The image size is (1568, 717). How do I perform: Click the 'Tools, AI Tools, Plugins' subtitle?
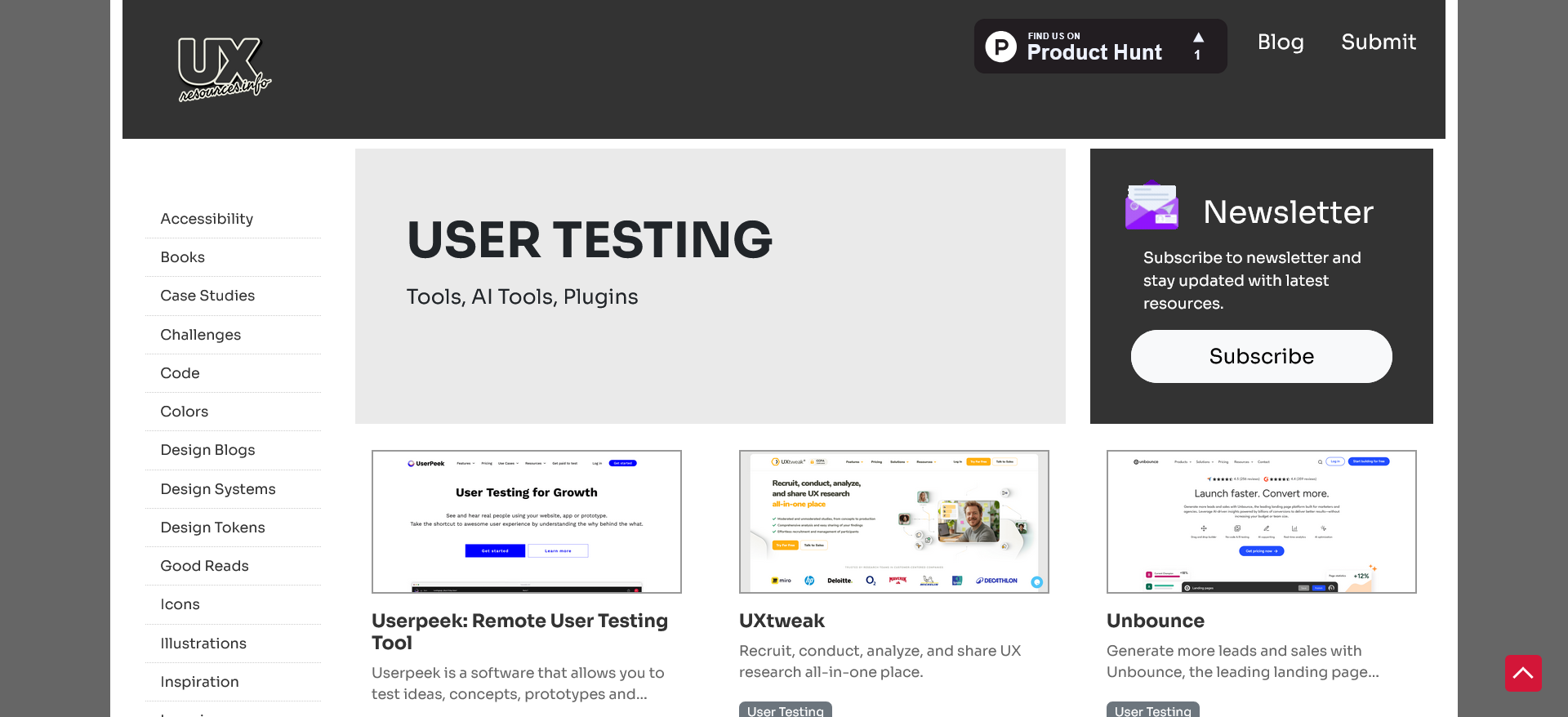[x=522, y=296]
